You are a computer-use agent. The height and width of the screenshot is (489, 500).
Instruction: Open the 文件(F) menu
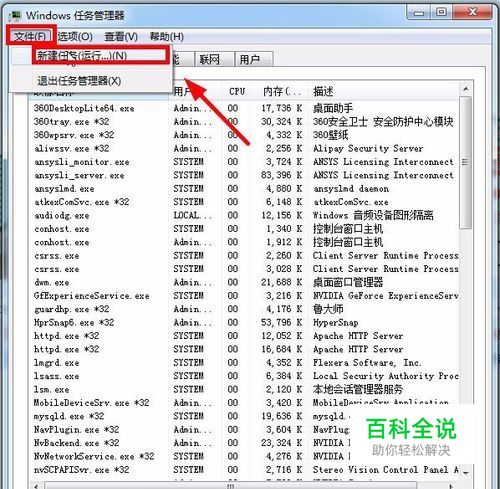pos(30,36)
